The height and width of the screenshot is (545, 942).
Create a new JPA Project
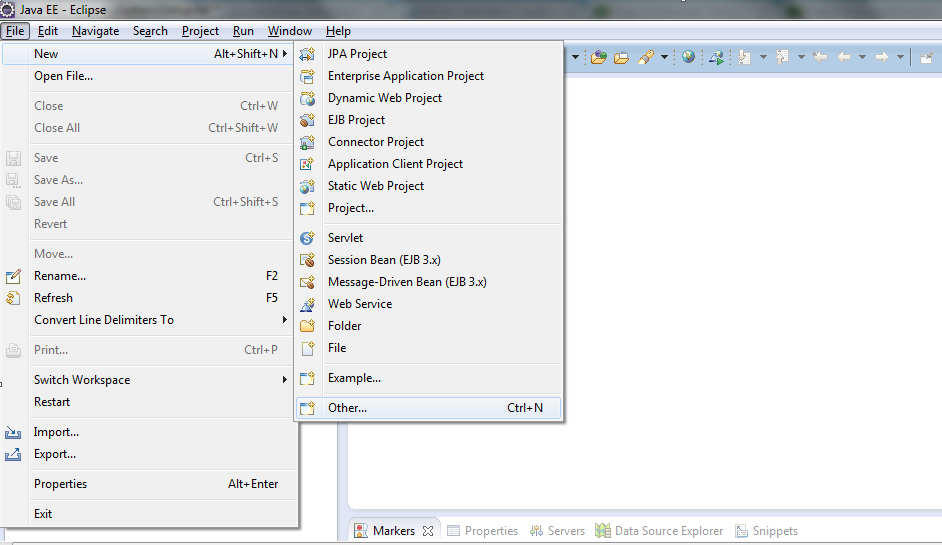pos(429,53)
